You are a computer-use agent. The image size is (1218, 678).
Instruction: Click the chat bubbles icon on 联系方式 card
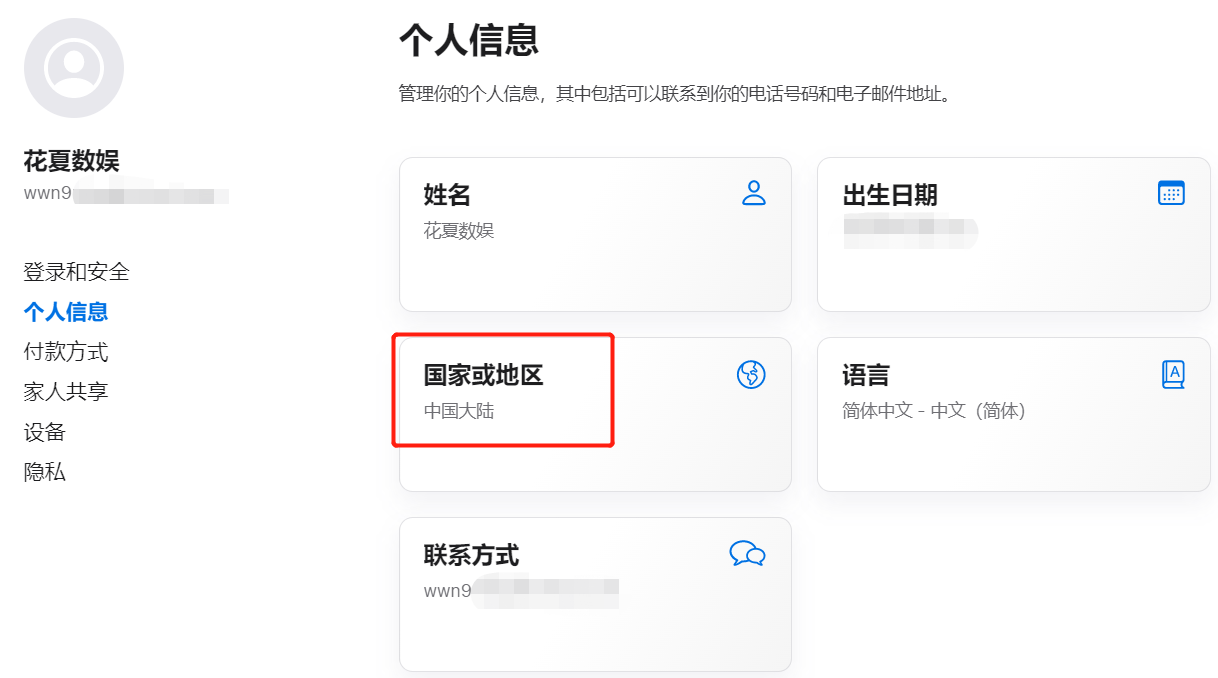(x=747, y=553)
